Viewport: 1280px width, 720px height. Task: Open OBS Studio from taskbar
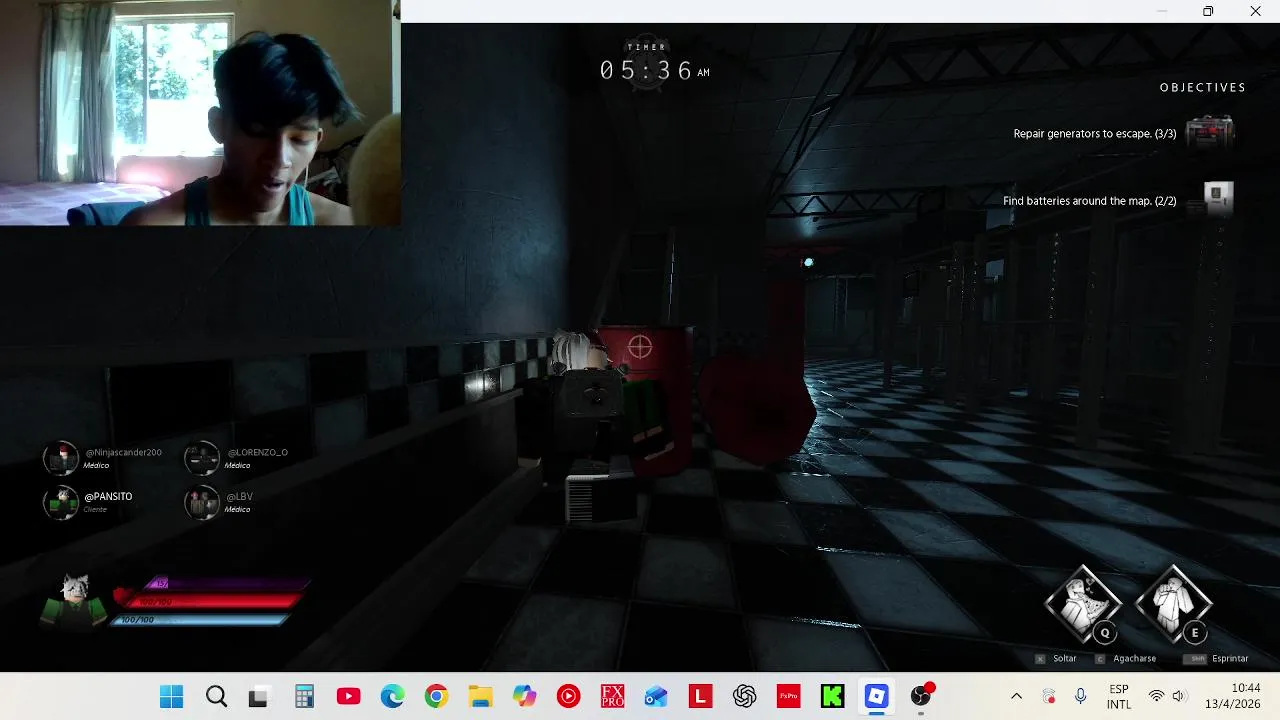[x=921, y=696]
